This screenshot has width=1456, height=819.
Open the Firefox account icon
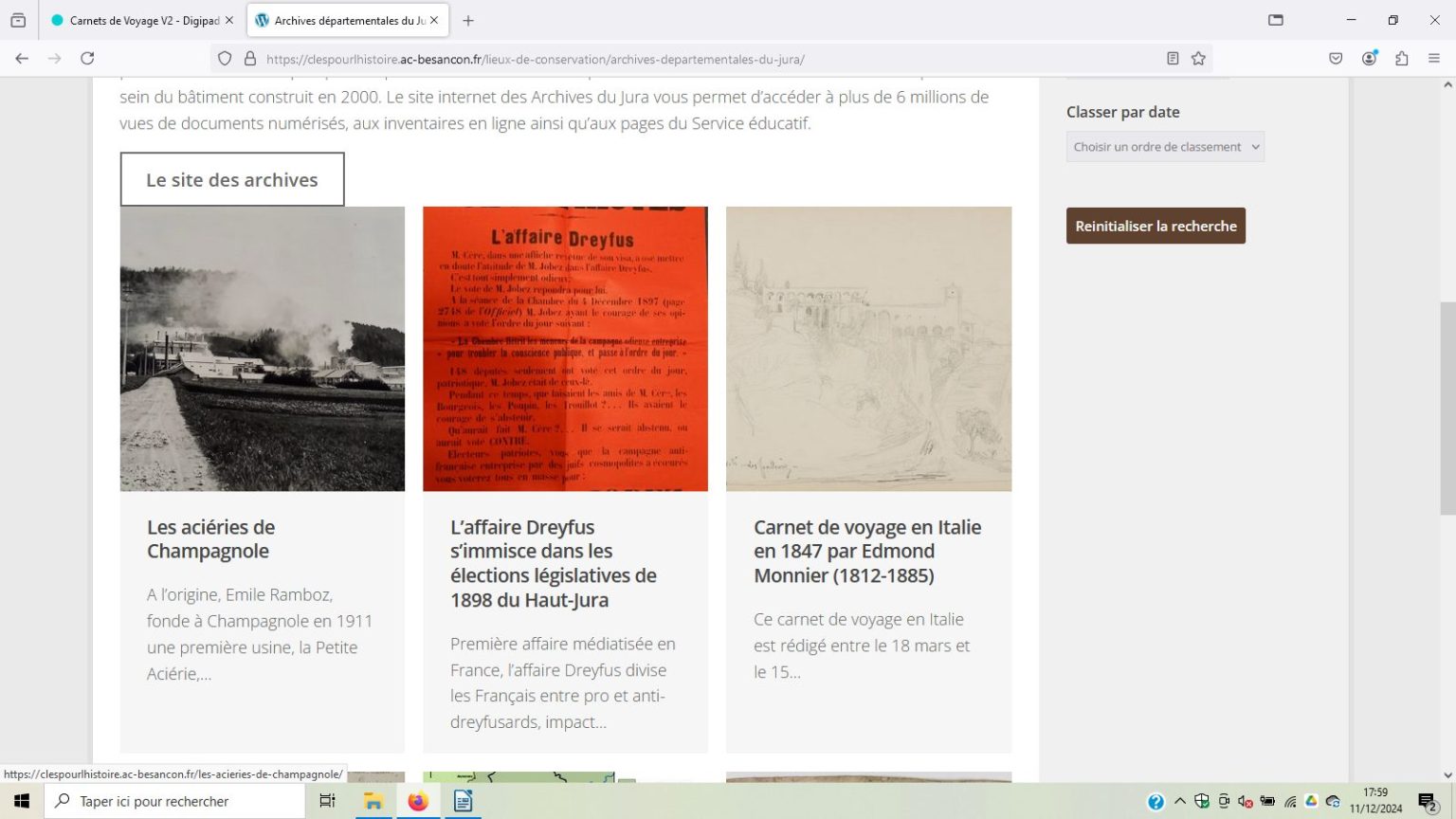(1370, 59)
